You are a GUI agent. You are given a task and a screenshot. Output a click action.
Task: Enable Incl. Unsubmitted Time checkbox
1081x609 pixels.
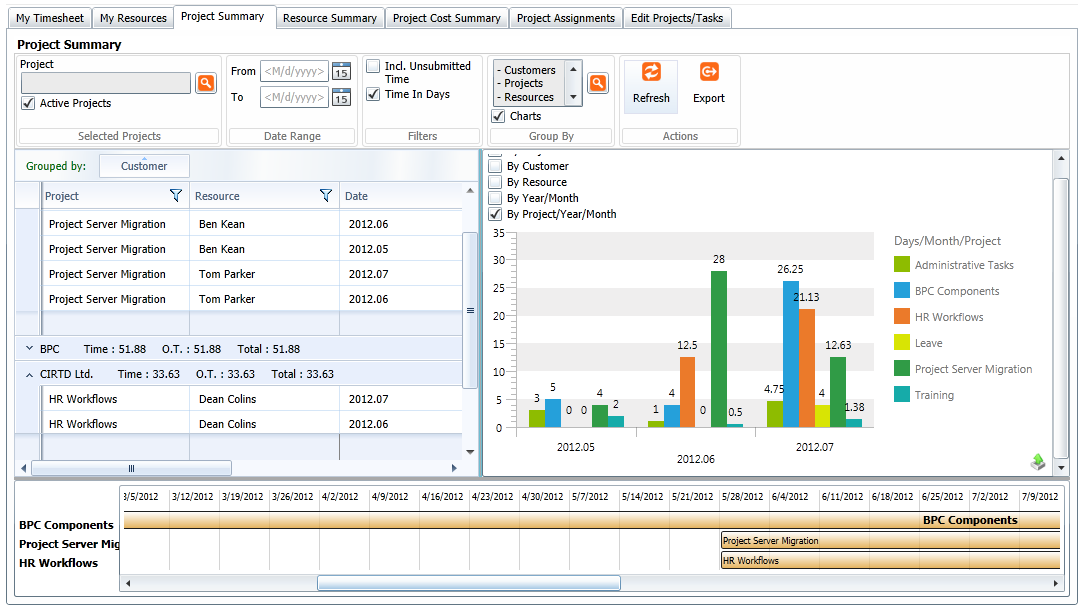(x=373, y=66)
